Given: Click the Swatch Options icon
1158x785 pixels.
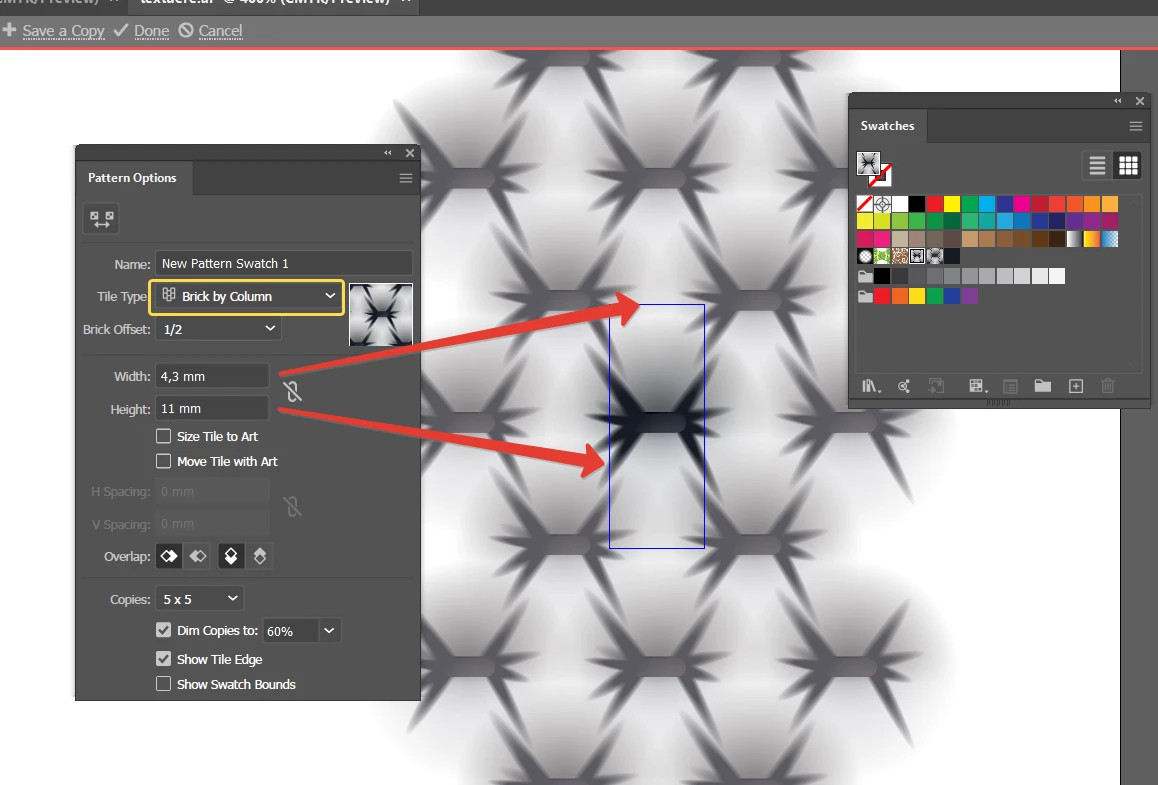Looking at the screenshot, I should pyautogui.click(x=1010, y=385).
